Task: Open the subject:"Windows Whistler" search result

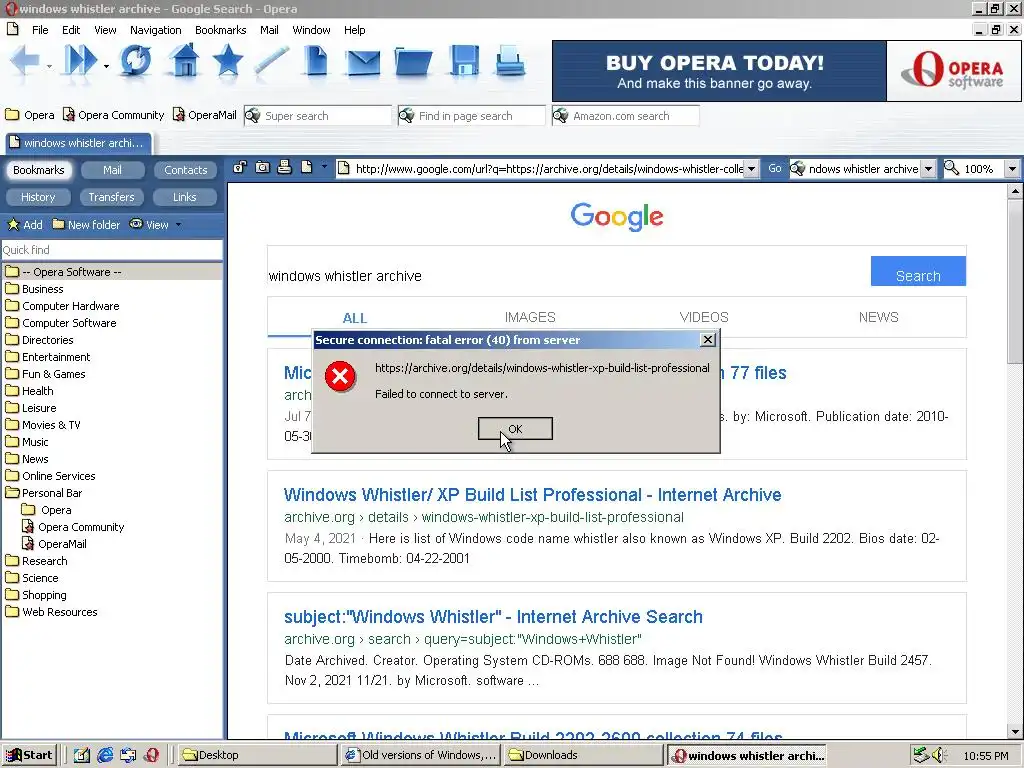Action: [493, 616]
